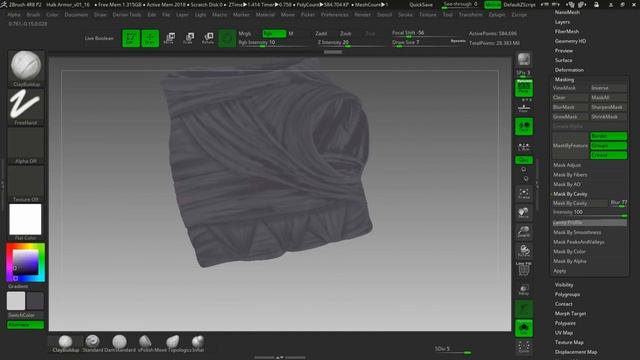Screen dimensions: 640x360
Task: Expand the Deformation sub-palette
Action: pos(569,70)
